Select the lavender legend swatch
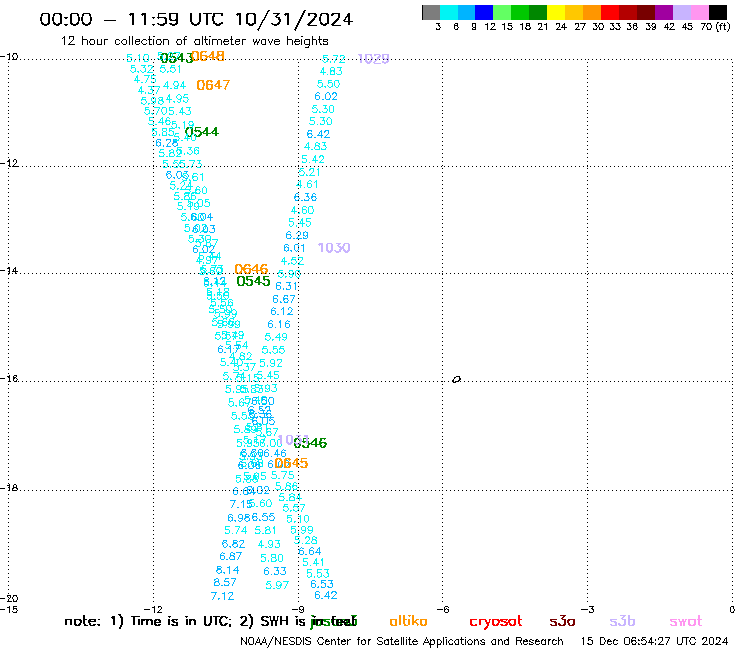 (x=681, y=12)
